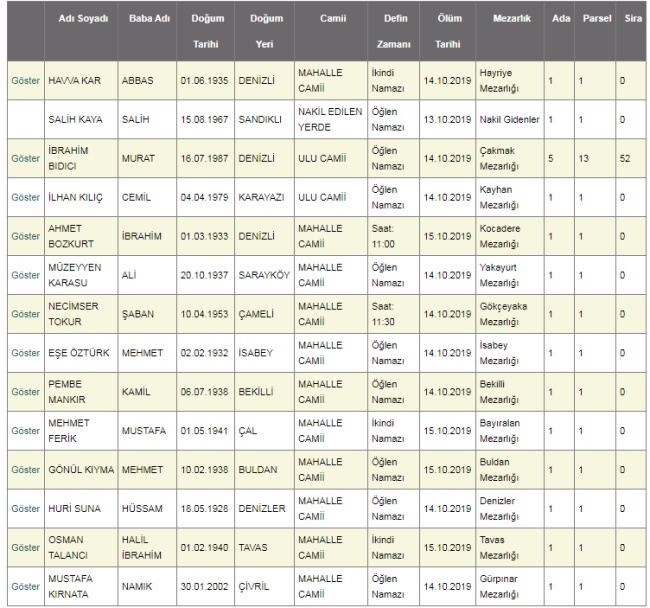Screen dimensions: 650x608
Task: Click Göster next to İlhan Kılıç
Action: click(25, 197)
